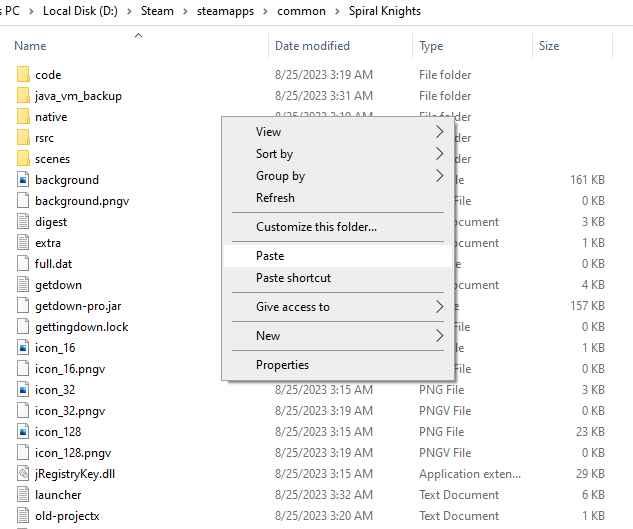The image size is (633, 529).
Task: Click the jRegistryKey.dll file icon
Action: (24, 474)
